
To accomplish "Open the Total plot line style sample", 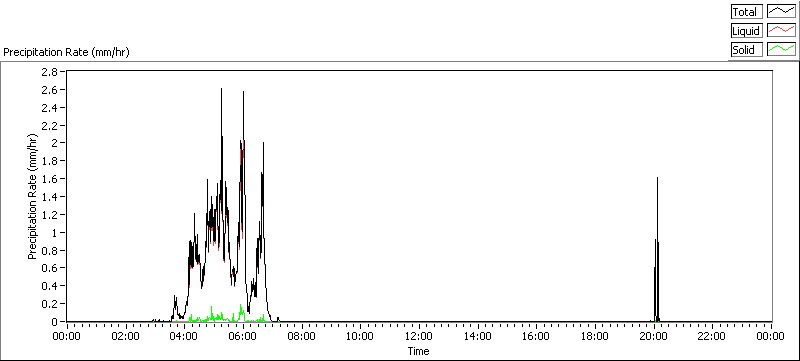I will 782,12.
